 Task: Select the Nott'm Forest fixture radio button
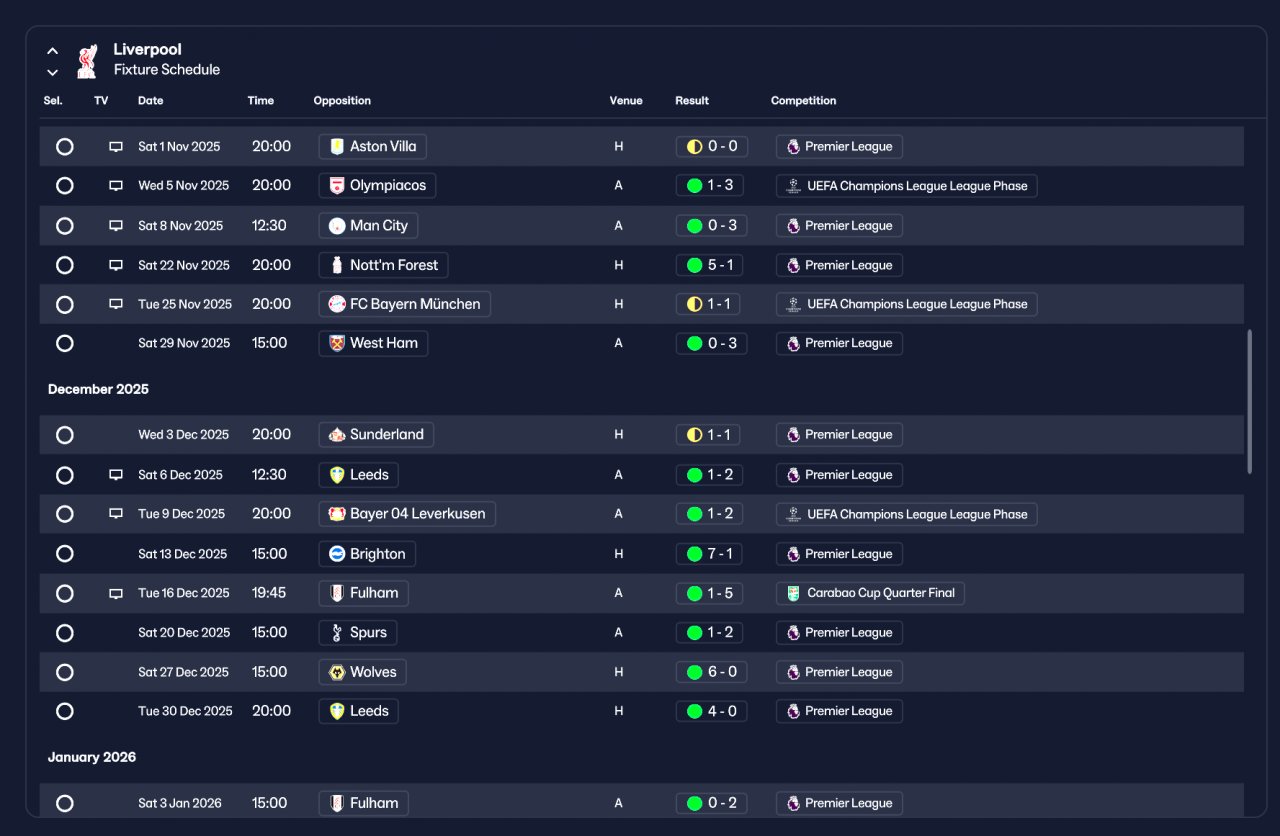tap(65, 265)
